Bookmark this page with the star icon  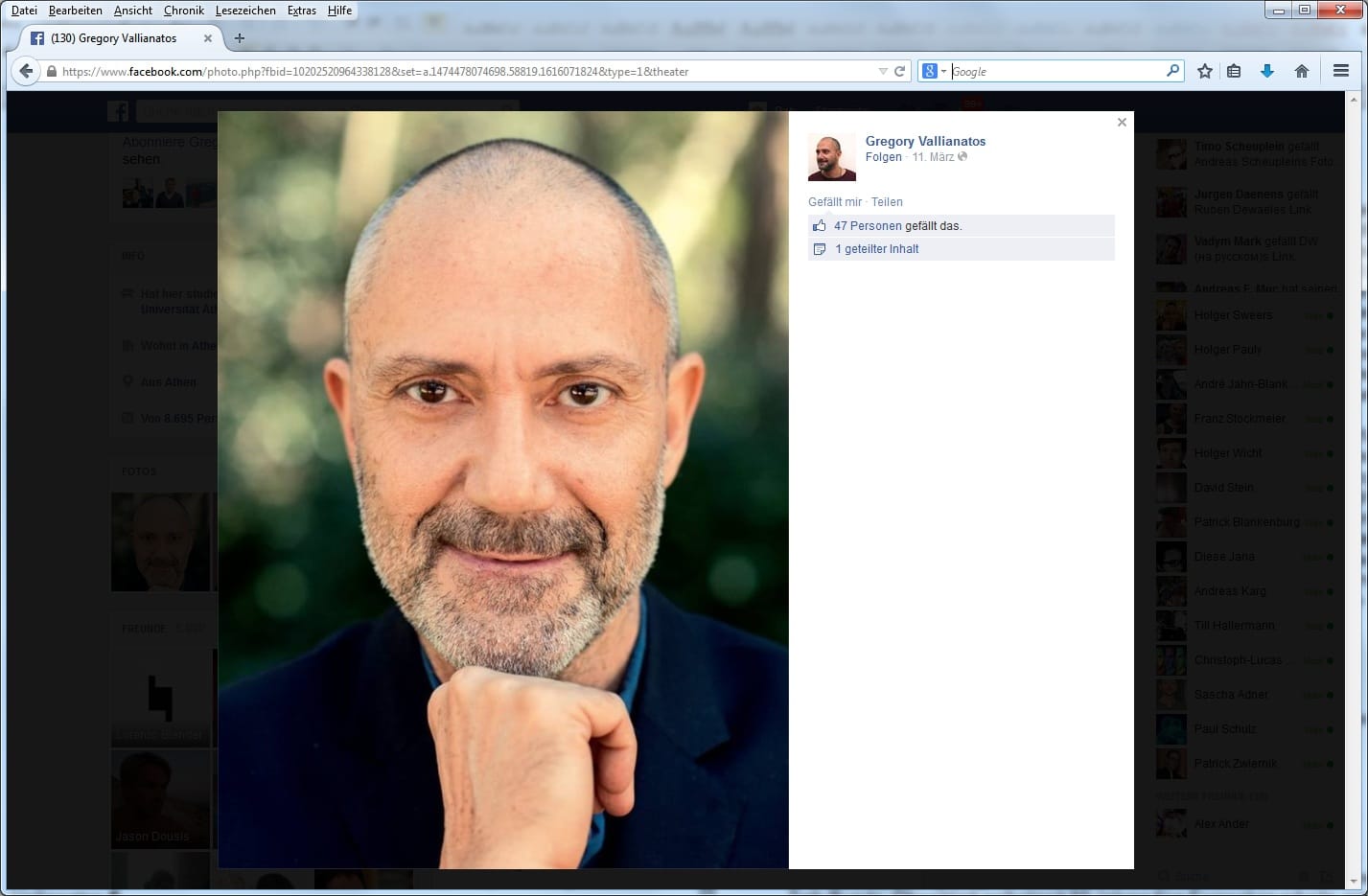pyautogui.click(x=1205, y=71)
